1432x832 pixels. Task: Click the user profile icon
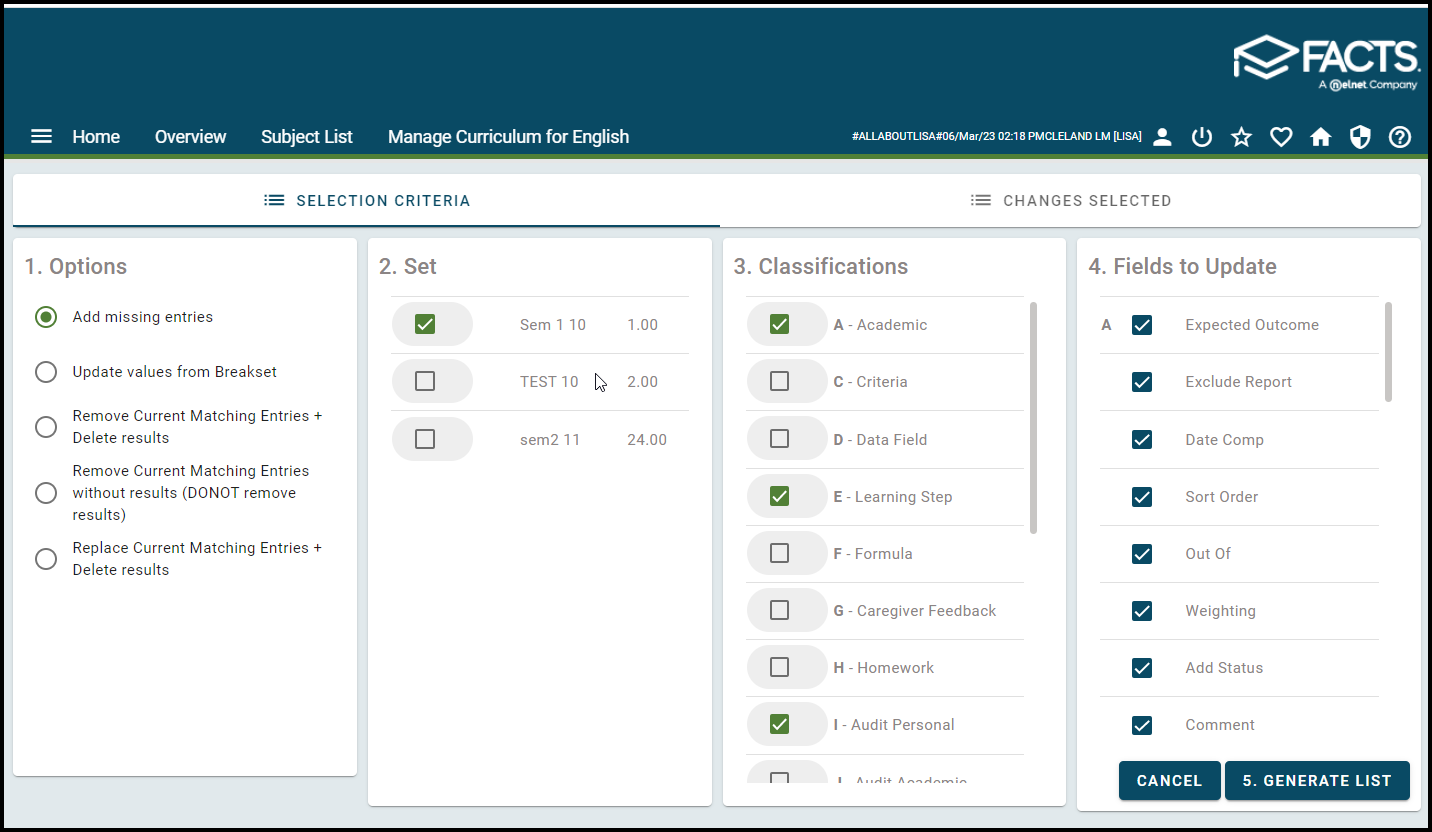tap(1162, 138)
